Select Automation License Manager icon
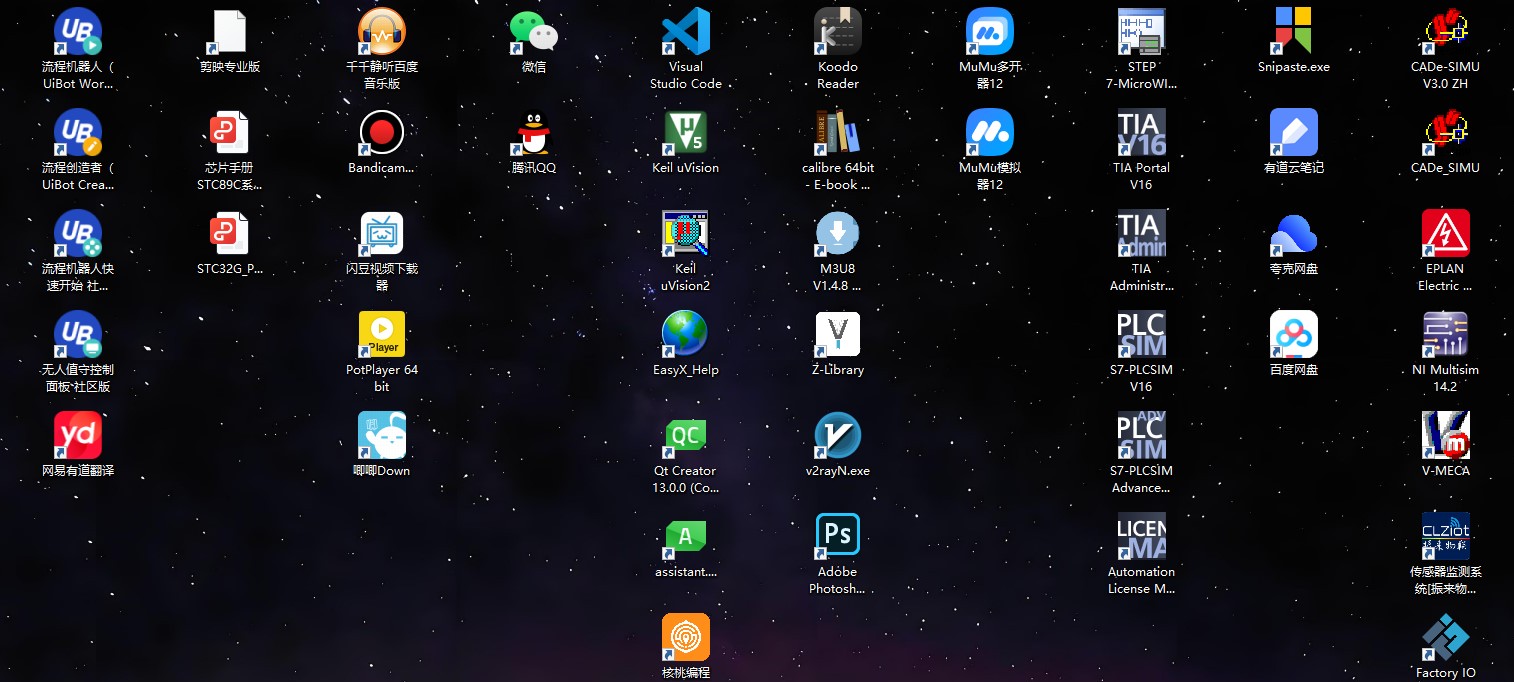 pyautogui.click(x=1142, y=537)
